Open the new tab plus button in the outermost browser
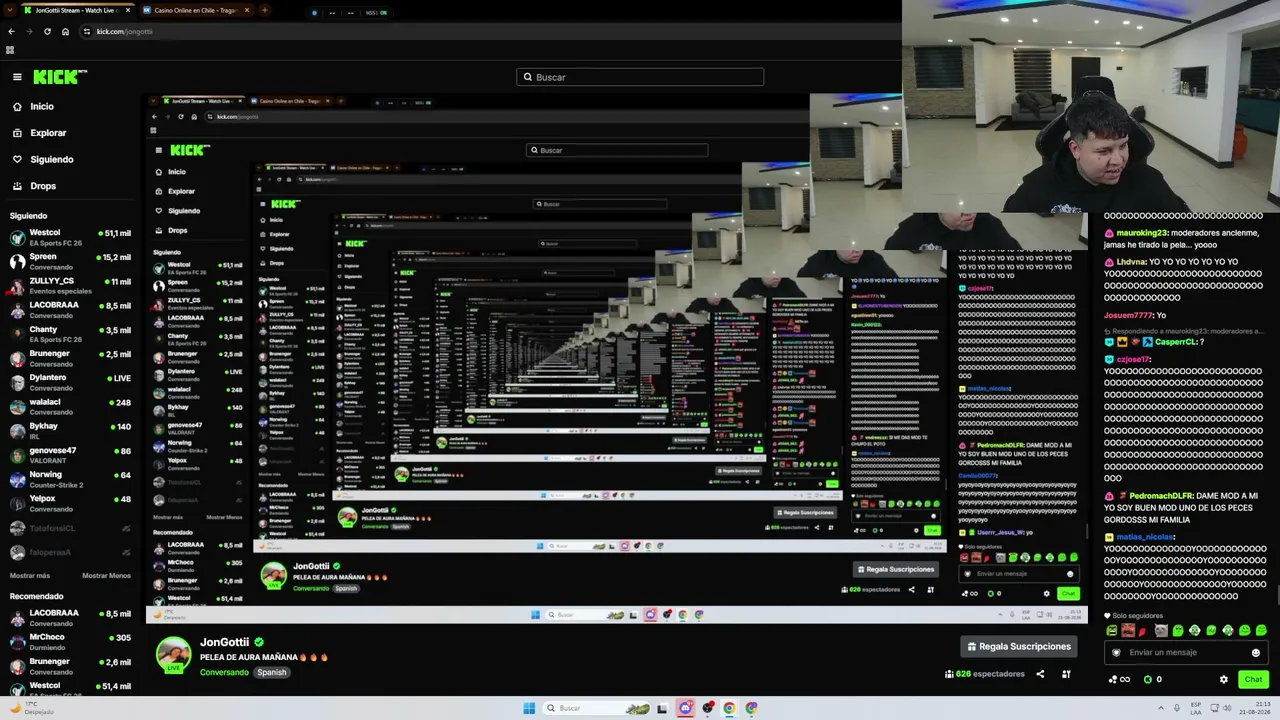 (264, 11)
